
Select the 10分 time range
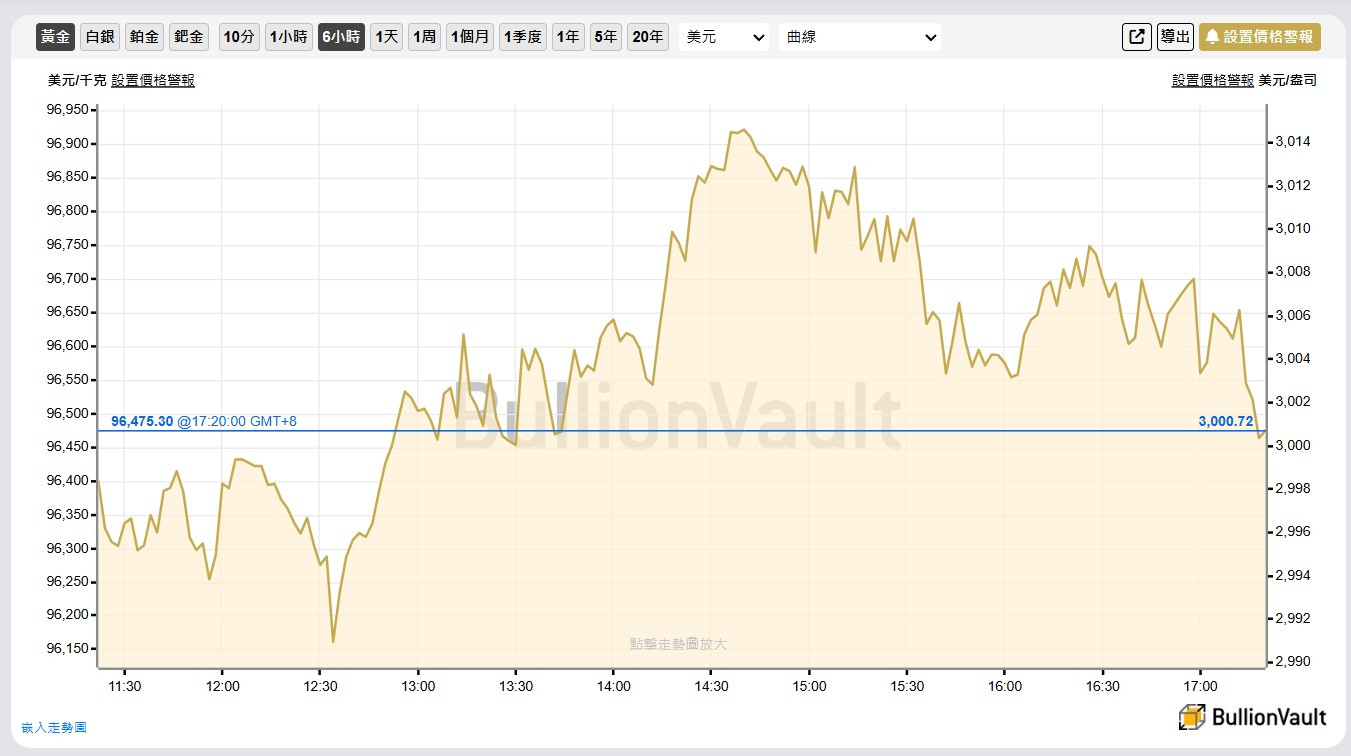pos(239,37)
